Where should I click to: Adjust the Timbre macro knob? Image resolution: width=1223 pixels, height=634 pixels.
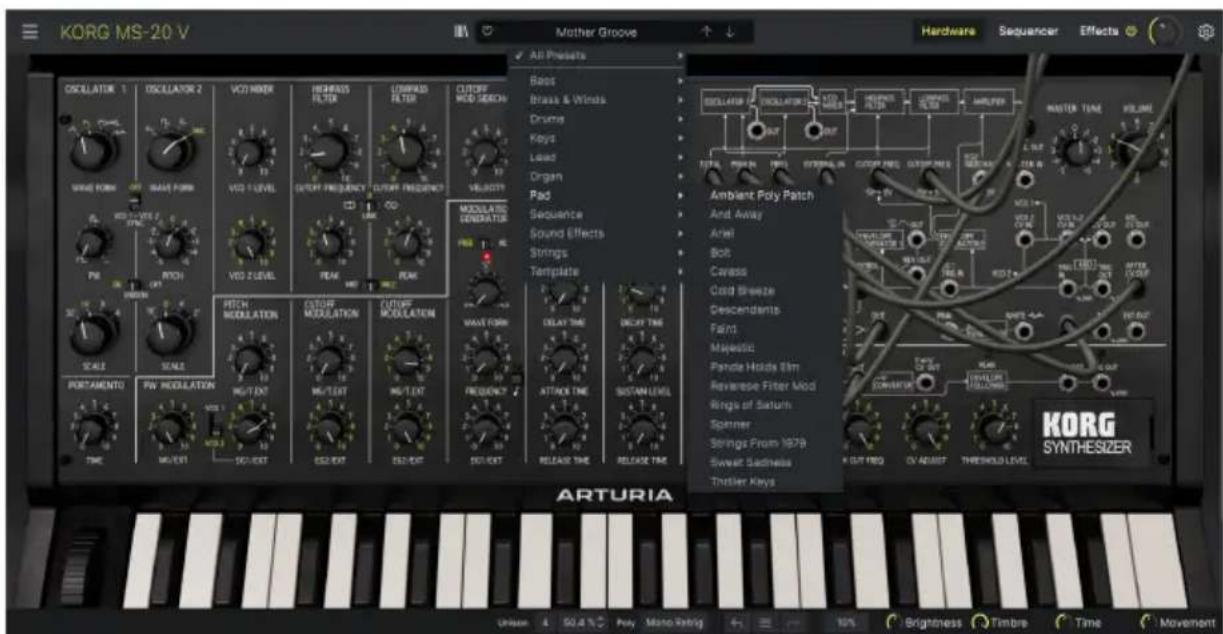click(x=981, y=623)
